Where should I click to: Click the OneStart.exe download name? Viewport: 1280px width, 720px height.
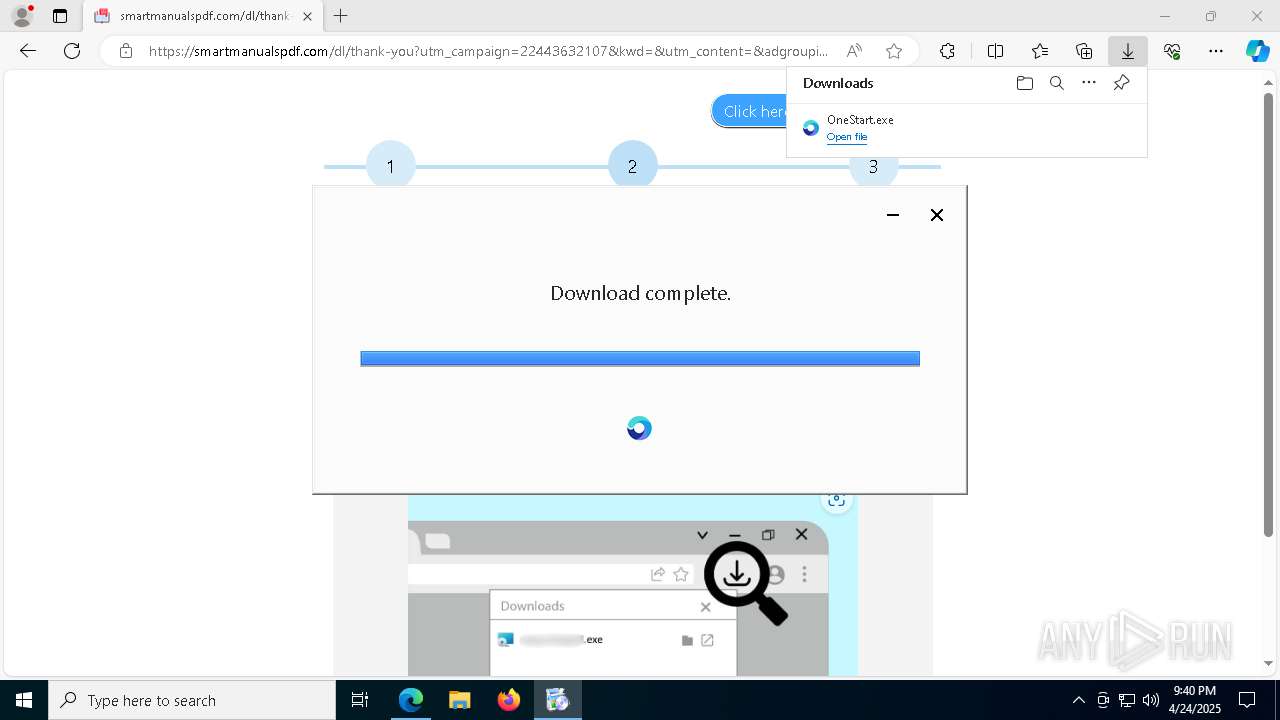pyautogui.click(x=860, y=120)
